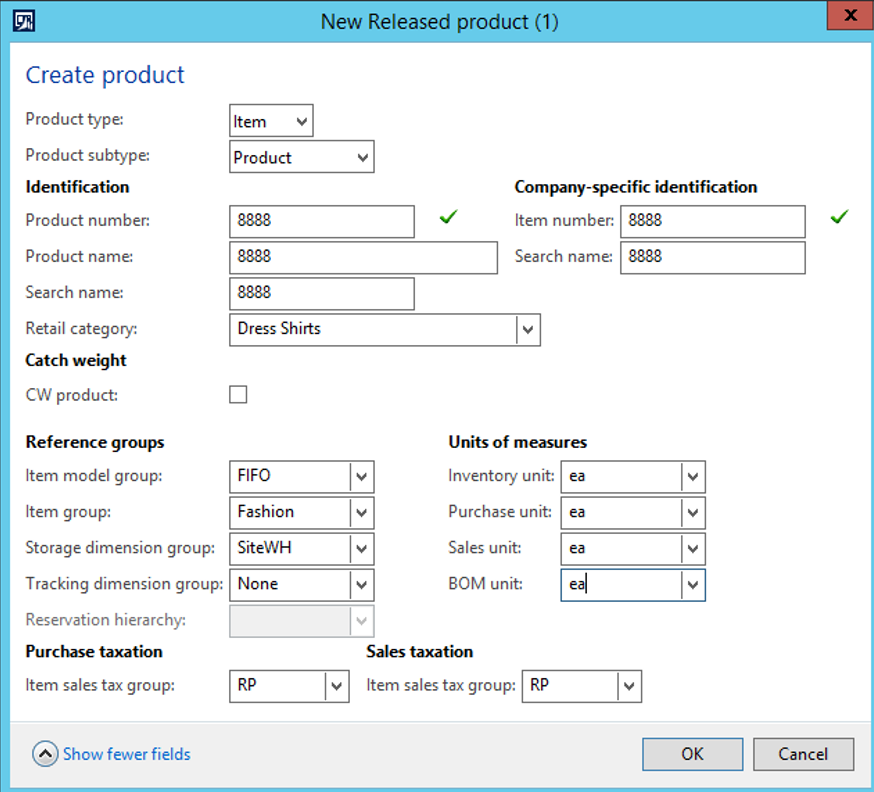Open the Product type dropdown
This screenshot has width=874, height=792.
(x=300, y=122)
